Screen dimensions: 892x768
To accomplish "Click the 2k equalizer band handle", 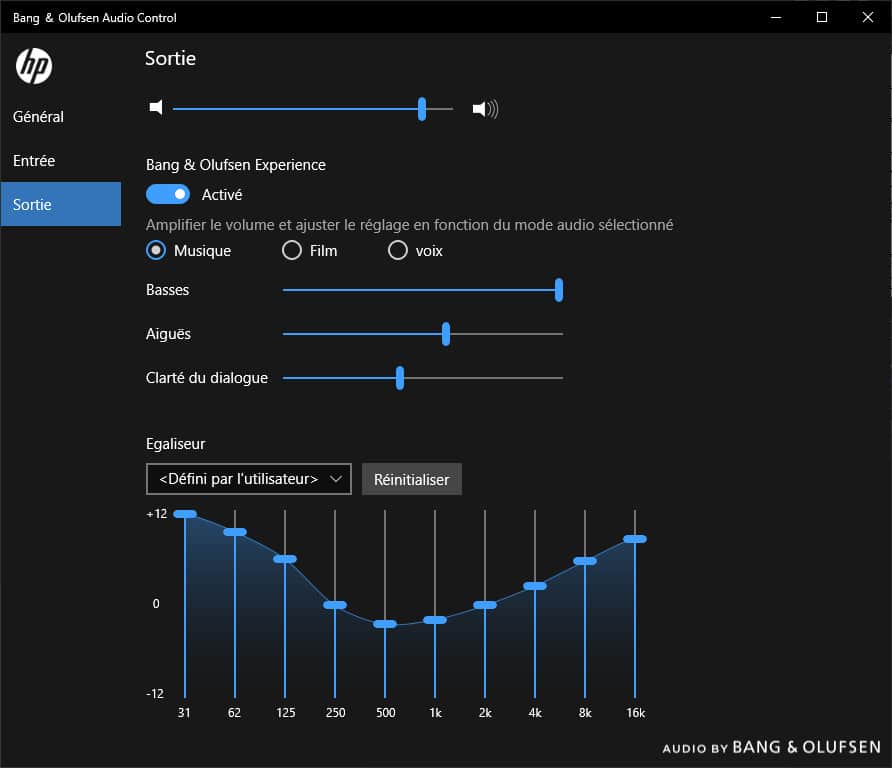I will [x=485, y=605].
